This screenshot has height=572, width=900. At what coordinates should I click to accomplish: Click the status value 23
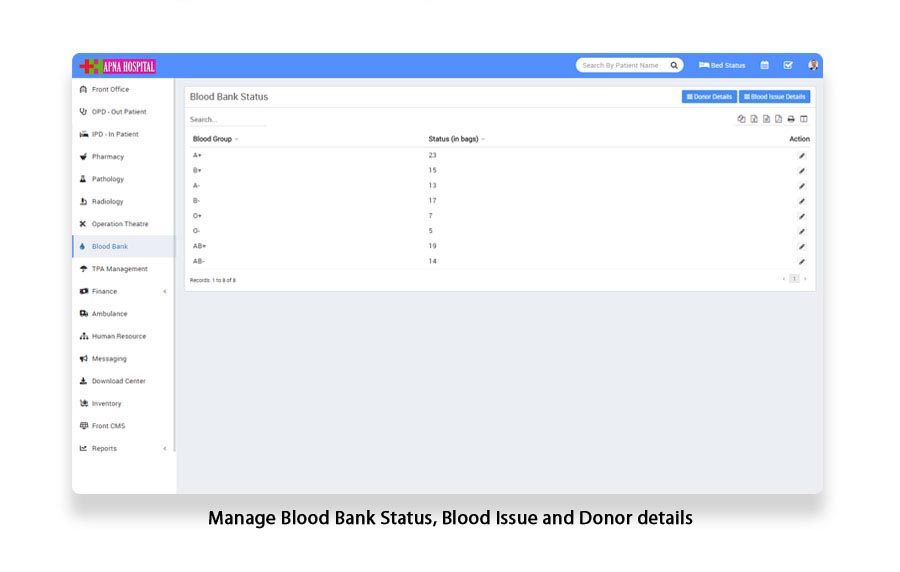[x=432, y=155]
